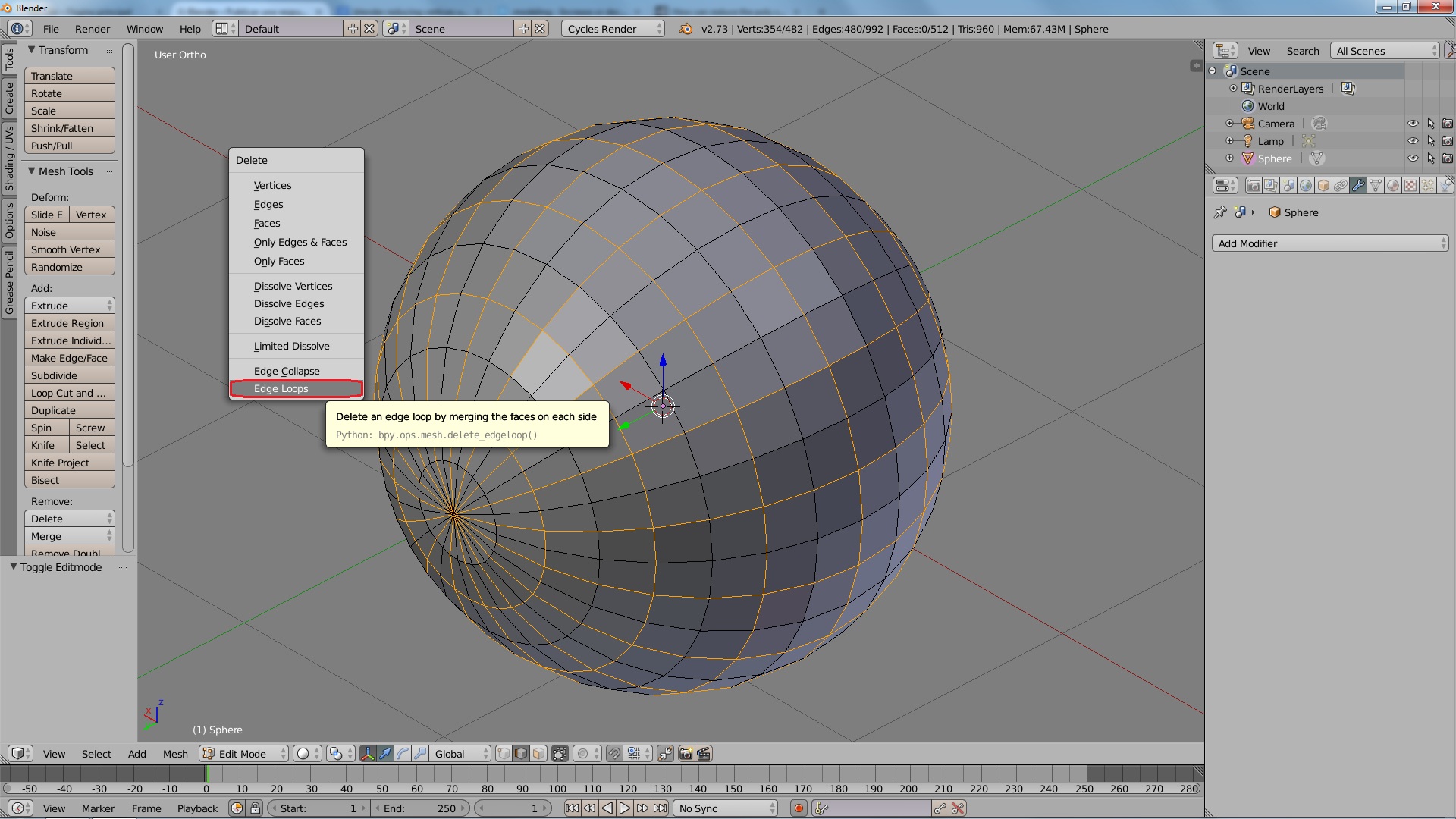Click the Subdivide button
The height and width of the screenshot is (819, 1456).
pyautogui.click(x=69, y=375)
